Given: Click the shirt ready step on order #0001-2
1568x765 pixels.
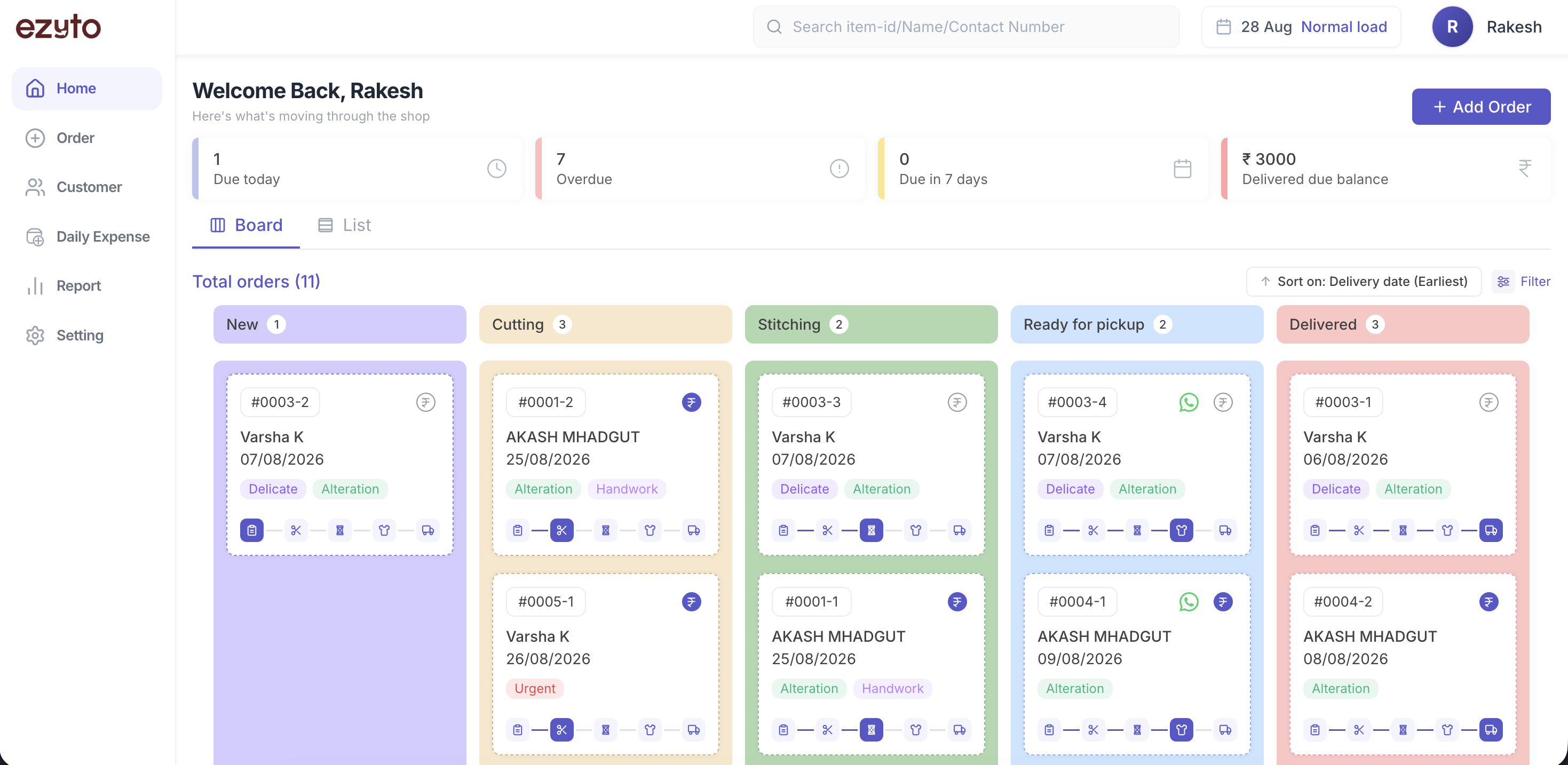Looking at the screenshot, I should pos(650,530).
